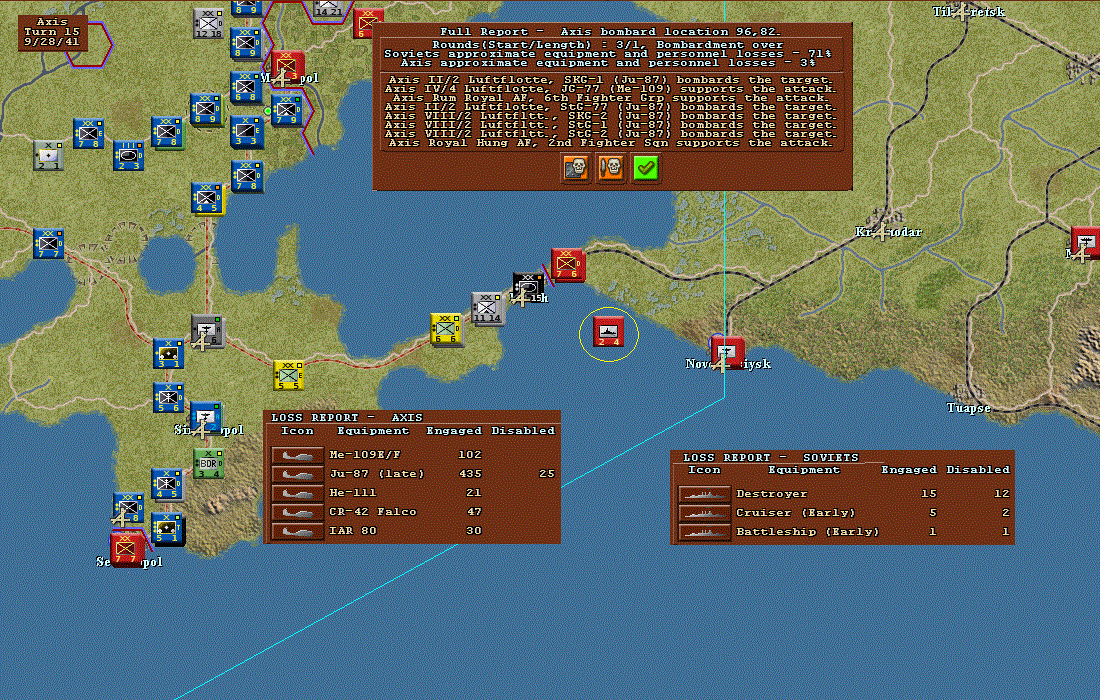Select the black armored unit near Kerch

[x=528, y=289]
